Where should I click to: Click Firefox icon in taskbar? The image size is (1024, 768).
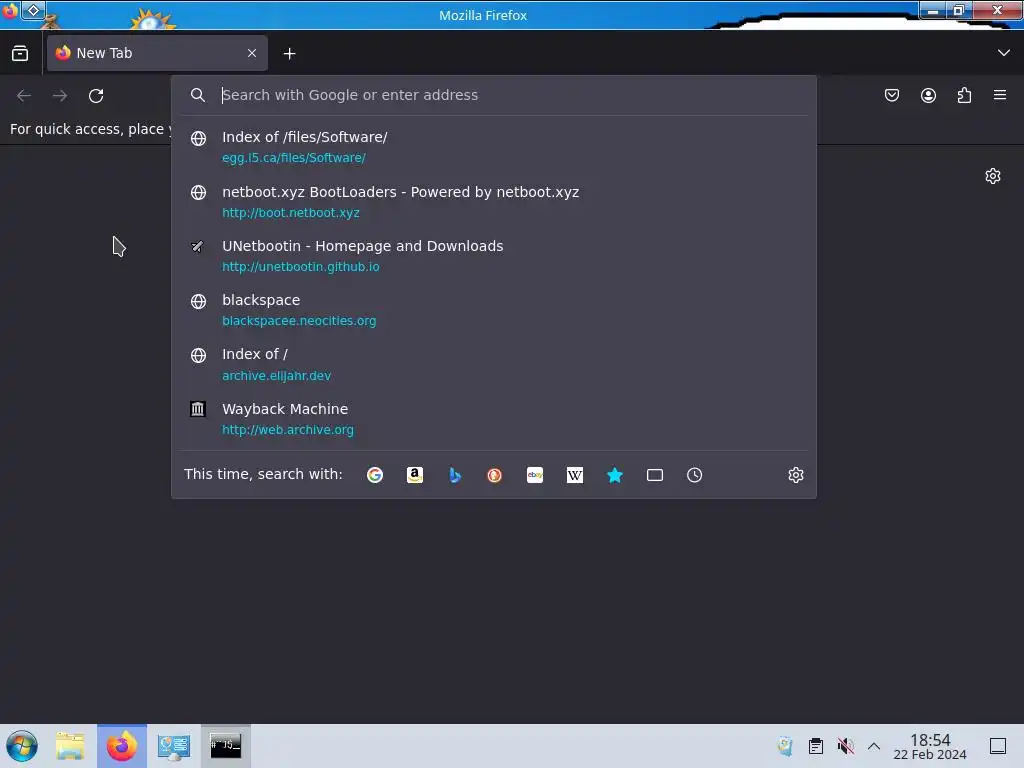pos(121,746)
